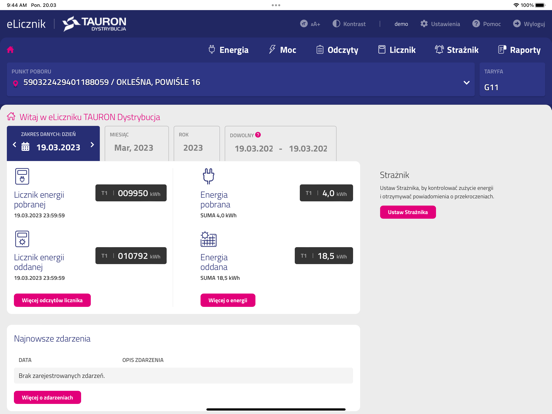
Task: Open Więcej odczytów licznika
Action: click(52, 300)
